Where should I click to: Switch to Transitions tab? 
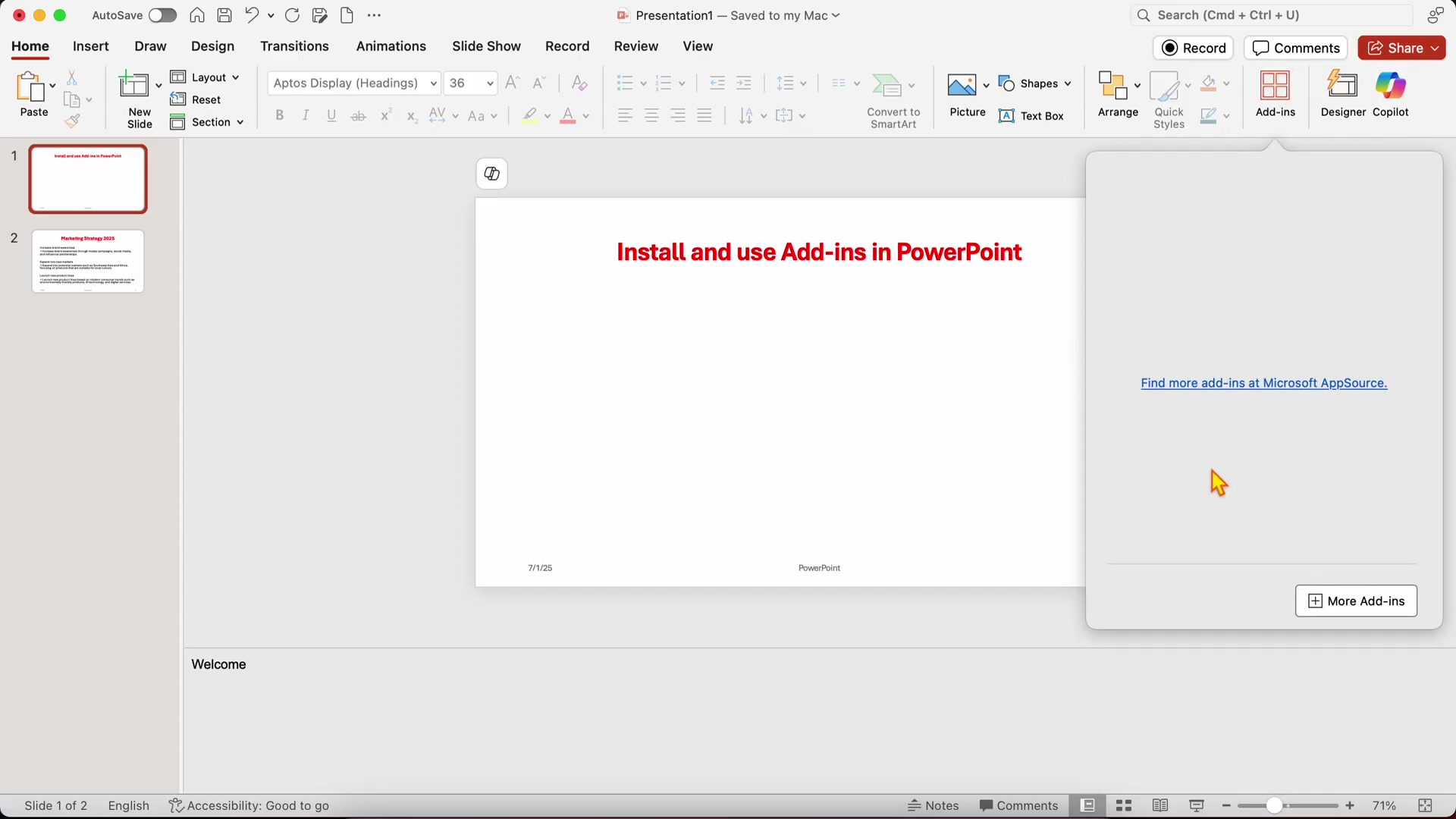294,46
